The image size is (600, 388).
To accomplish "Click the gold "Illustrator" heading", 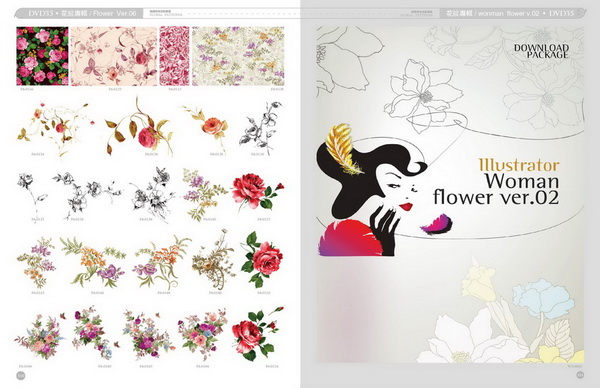I will click(519, 165).
